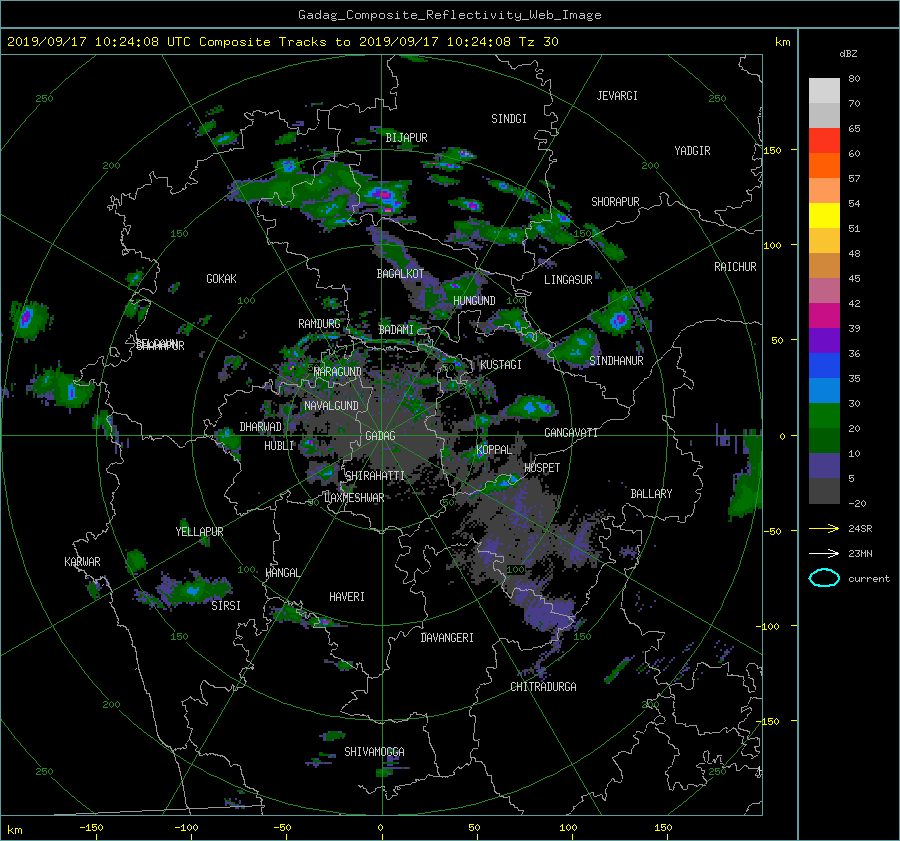Click the SINDGI city label
The height and width of the screenshot is (841, 900).
[509, 119]
